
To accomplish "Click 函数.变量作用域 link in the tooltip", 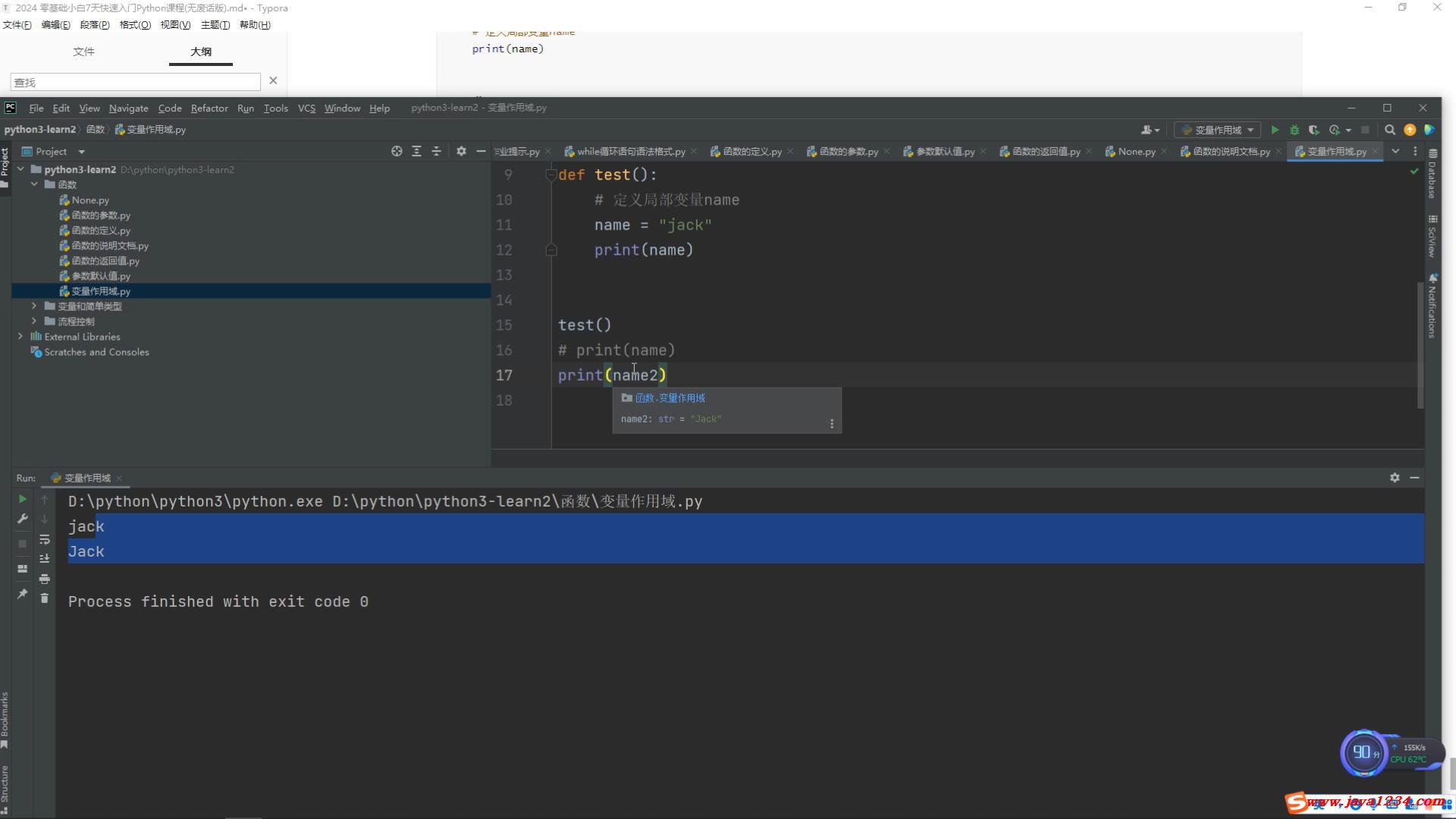I will [x=670, y=398].
